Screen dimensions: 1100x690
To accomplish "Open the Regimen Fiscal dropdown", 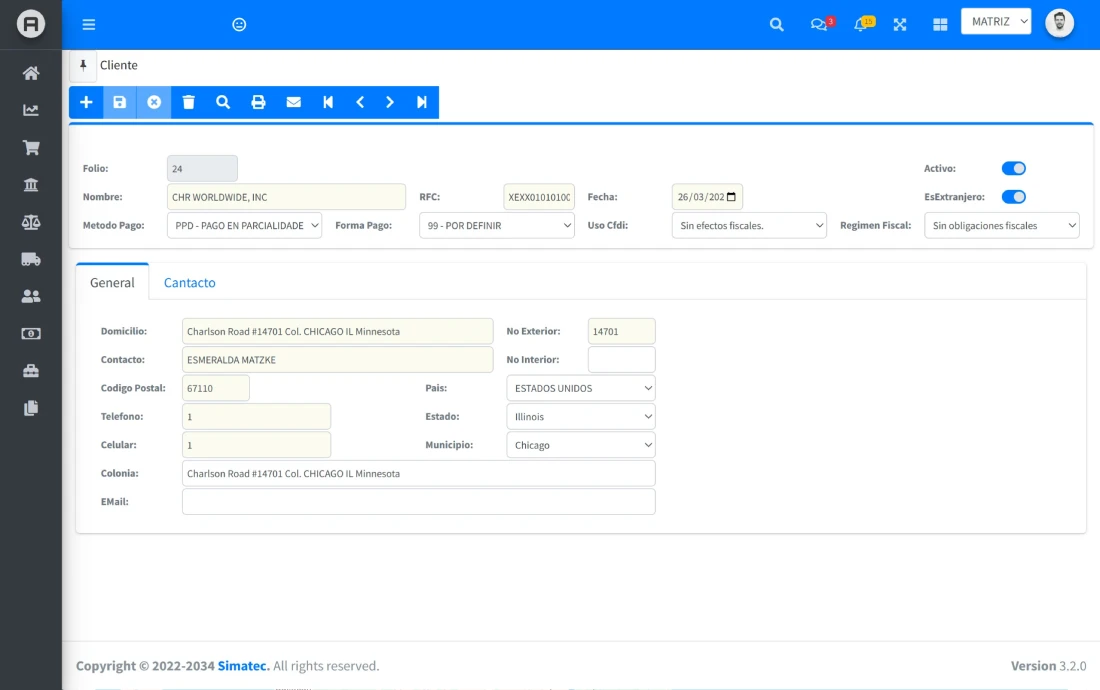I will [x=1002, y=226].
